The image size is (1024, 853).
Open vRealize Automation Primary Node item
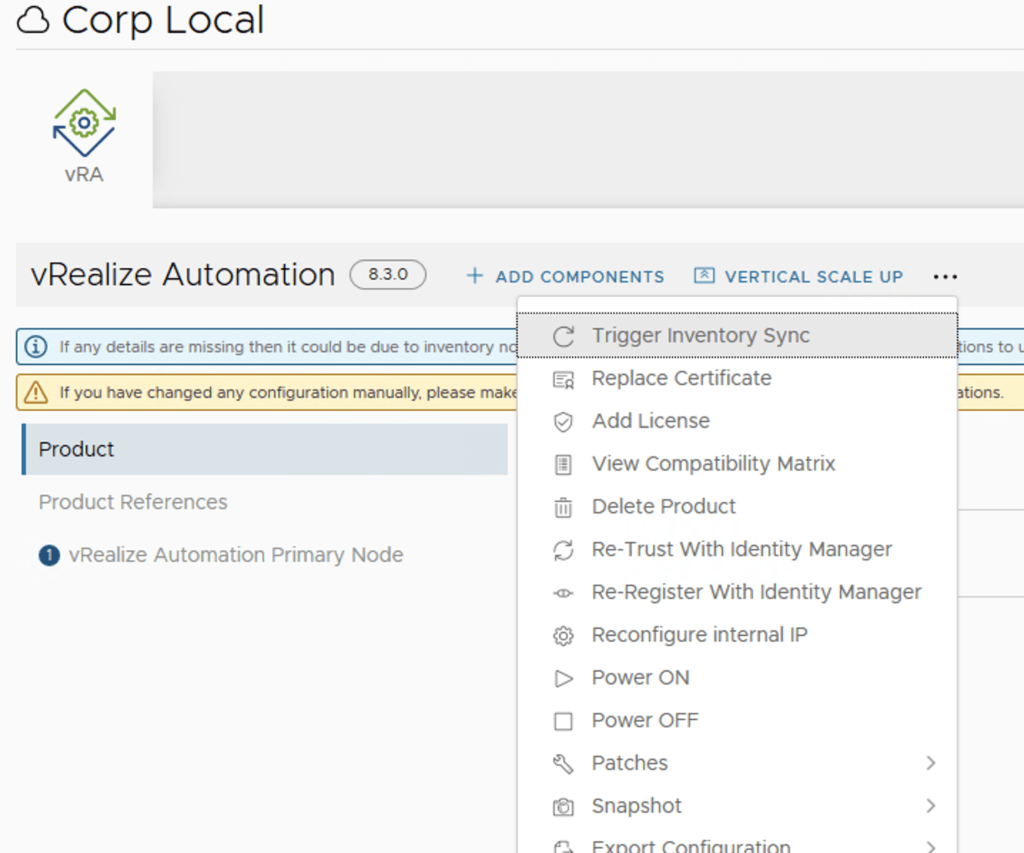click(235, 555)
